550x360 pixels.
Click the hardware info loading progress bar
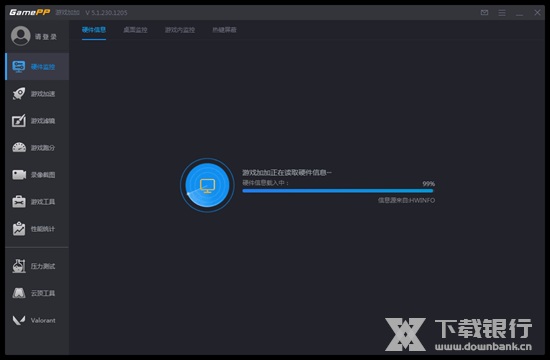coord(338,191)
